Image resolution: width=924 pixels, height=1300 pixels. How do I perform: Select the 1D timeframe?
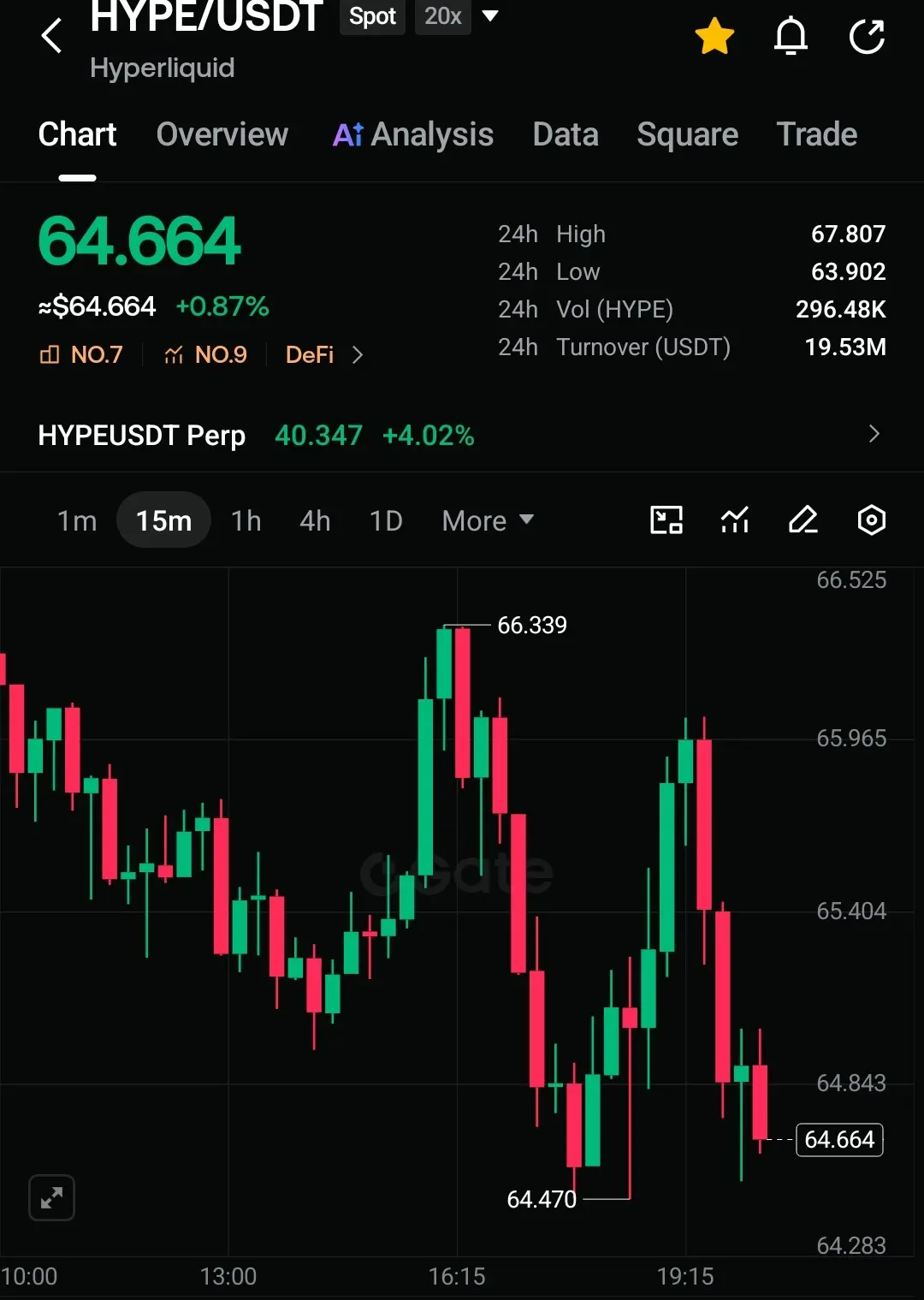pyautogui.click(x=386, y=520)
